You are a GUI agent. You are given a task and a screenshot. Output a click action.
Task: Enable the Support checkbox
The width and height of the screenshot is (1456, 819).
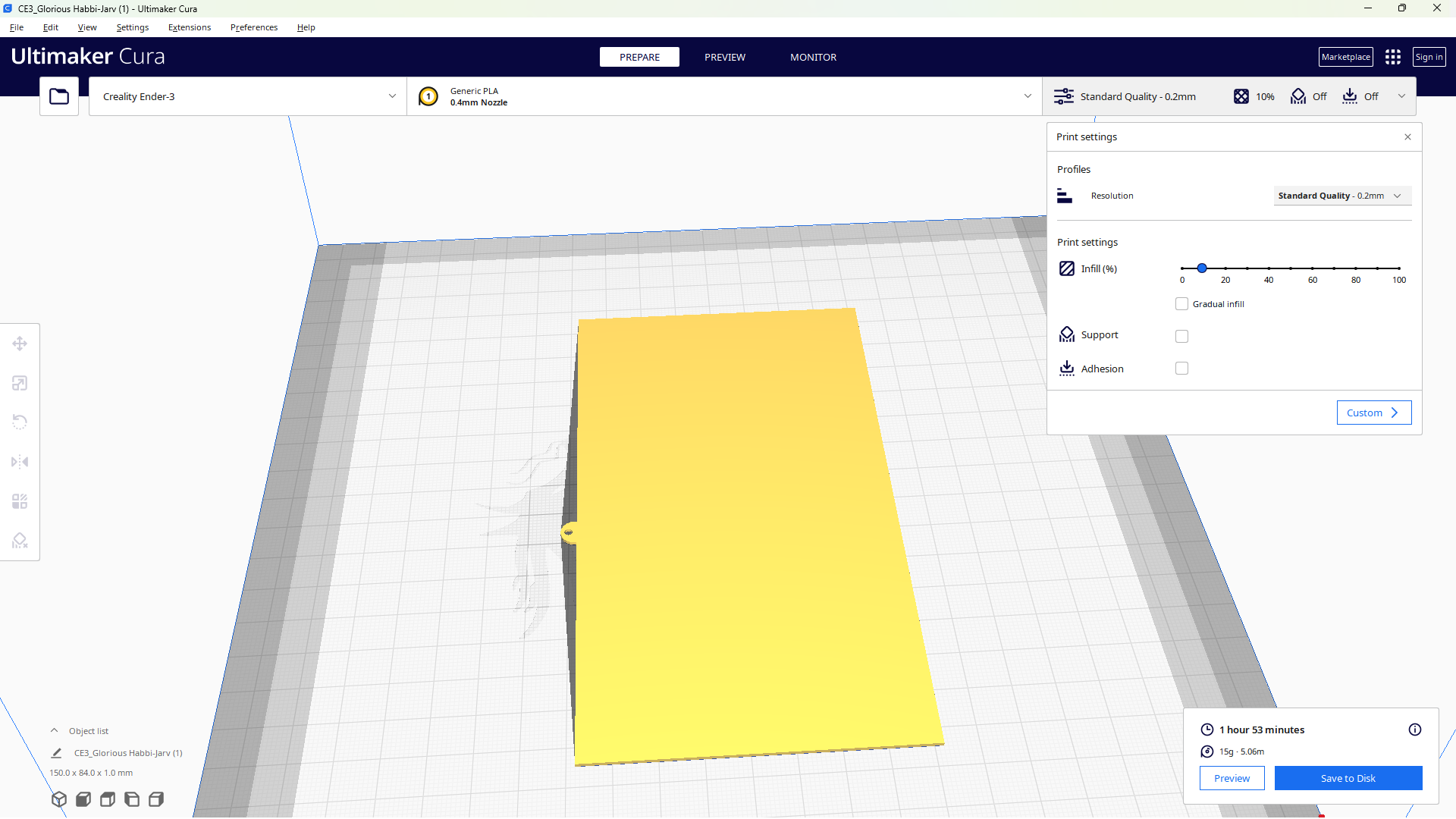tap(1181, 336)
